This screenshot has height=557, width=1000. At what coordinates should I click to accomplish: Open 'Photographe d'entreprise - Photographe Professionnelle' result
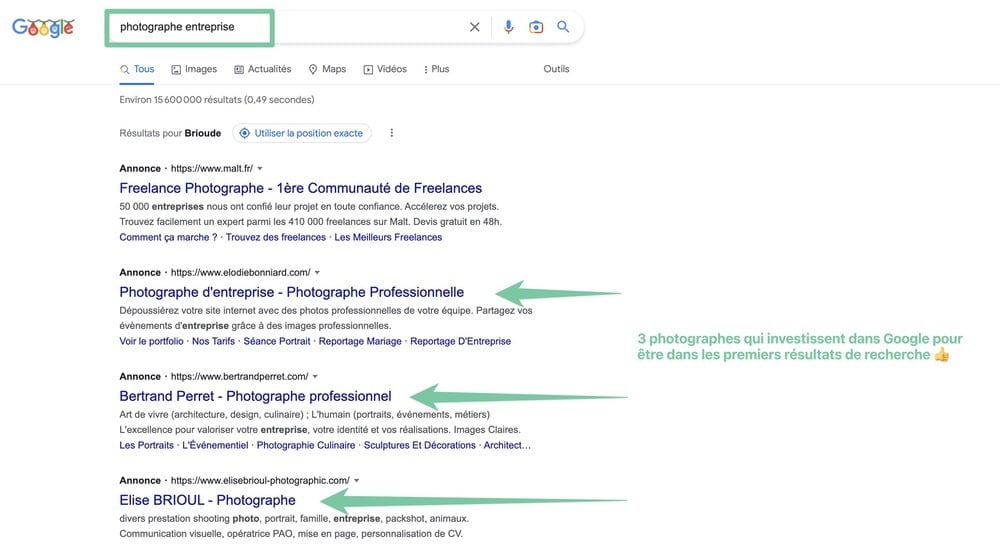[x=291, y=292]
